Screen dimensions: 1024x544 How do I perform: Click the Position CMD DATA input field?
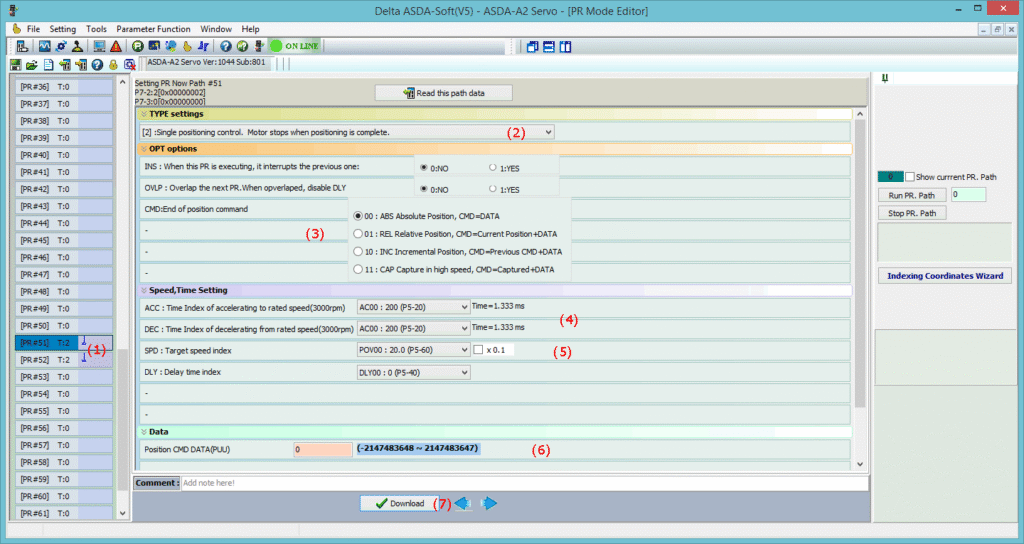click(323, 449)
